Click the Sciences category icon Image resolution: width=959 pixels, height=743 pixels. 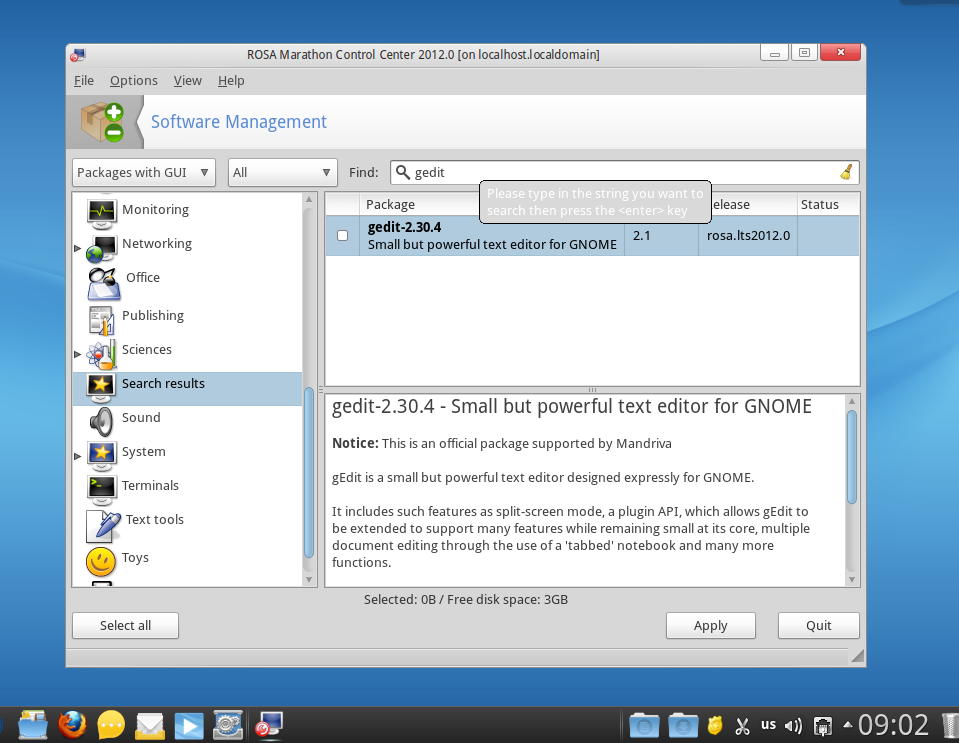click(101, 354)
